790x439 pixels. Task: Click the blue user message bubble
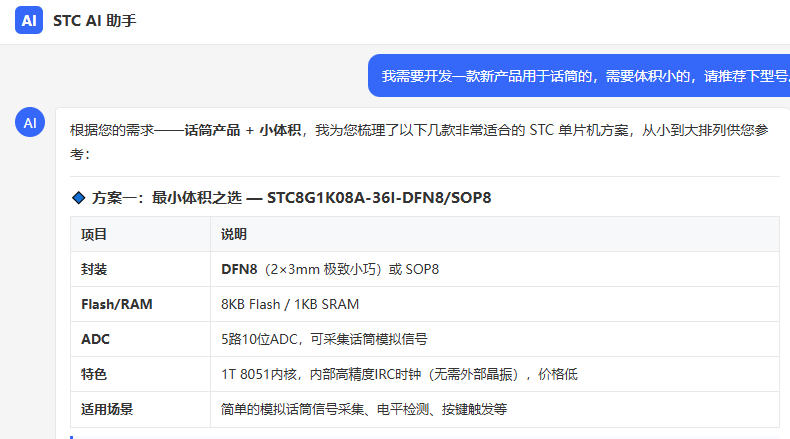[x=579, y=76]
